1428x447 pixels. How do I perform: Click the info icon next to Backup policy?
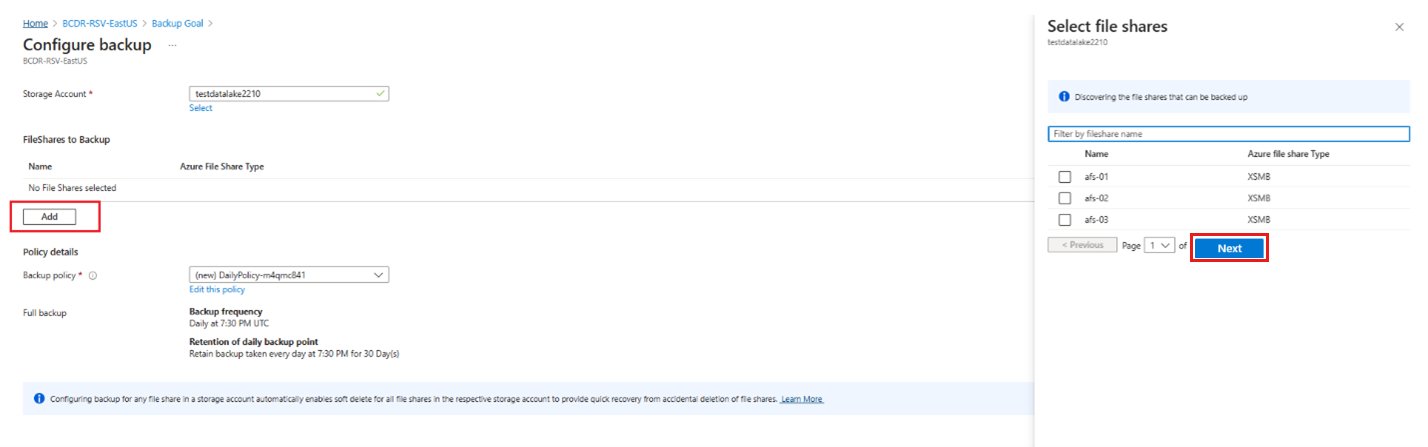click(93, 275)
